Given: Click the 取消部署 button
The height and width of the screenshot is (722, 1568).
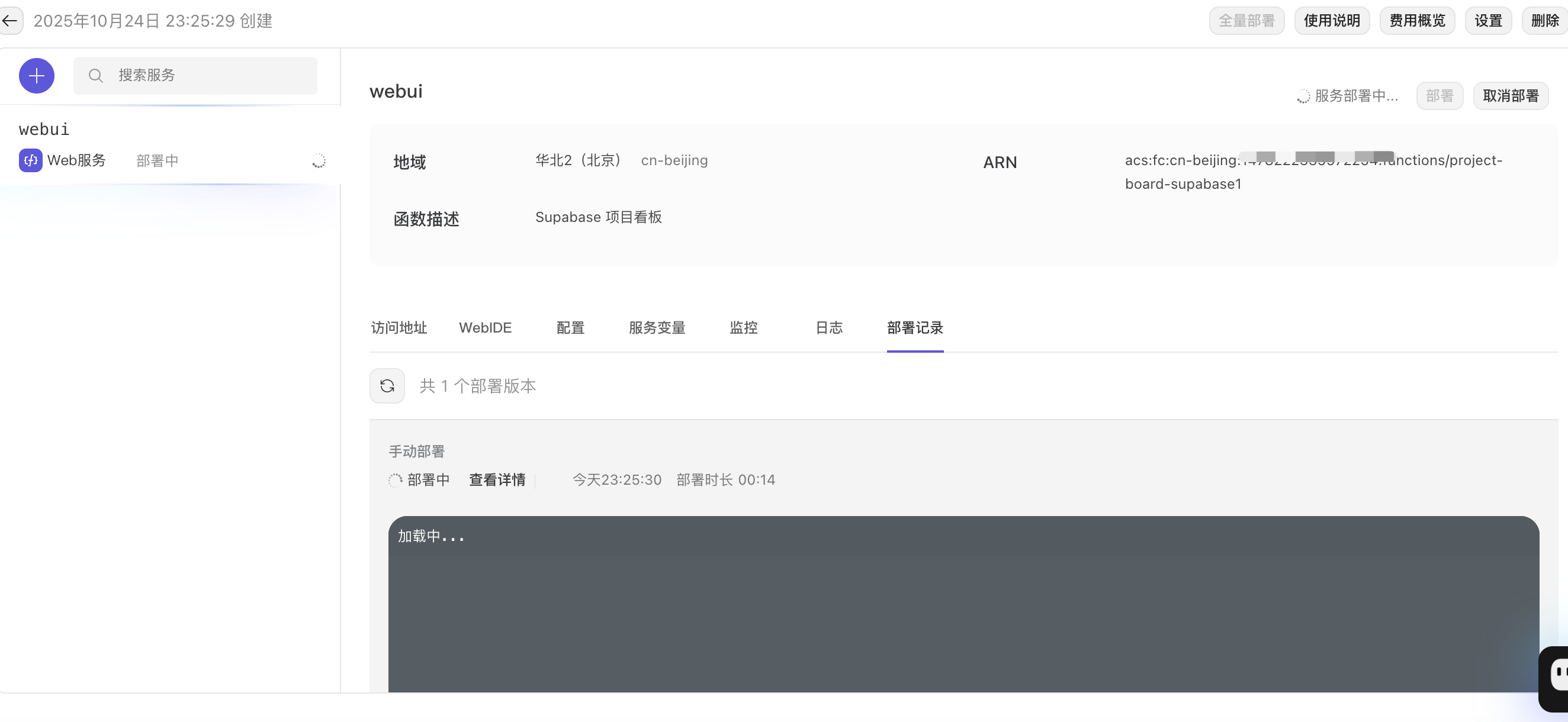Looking at the screenshot, I should click(1510, 96).
